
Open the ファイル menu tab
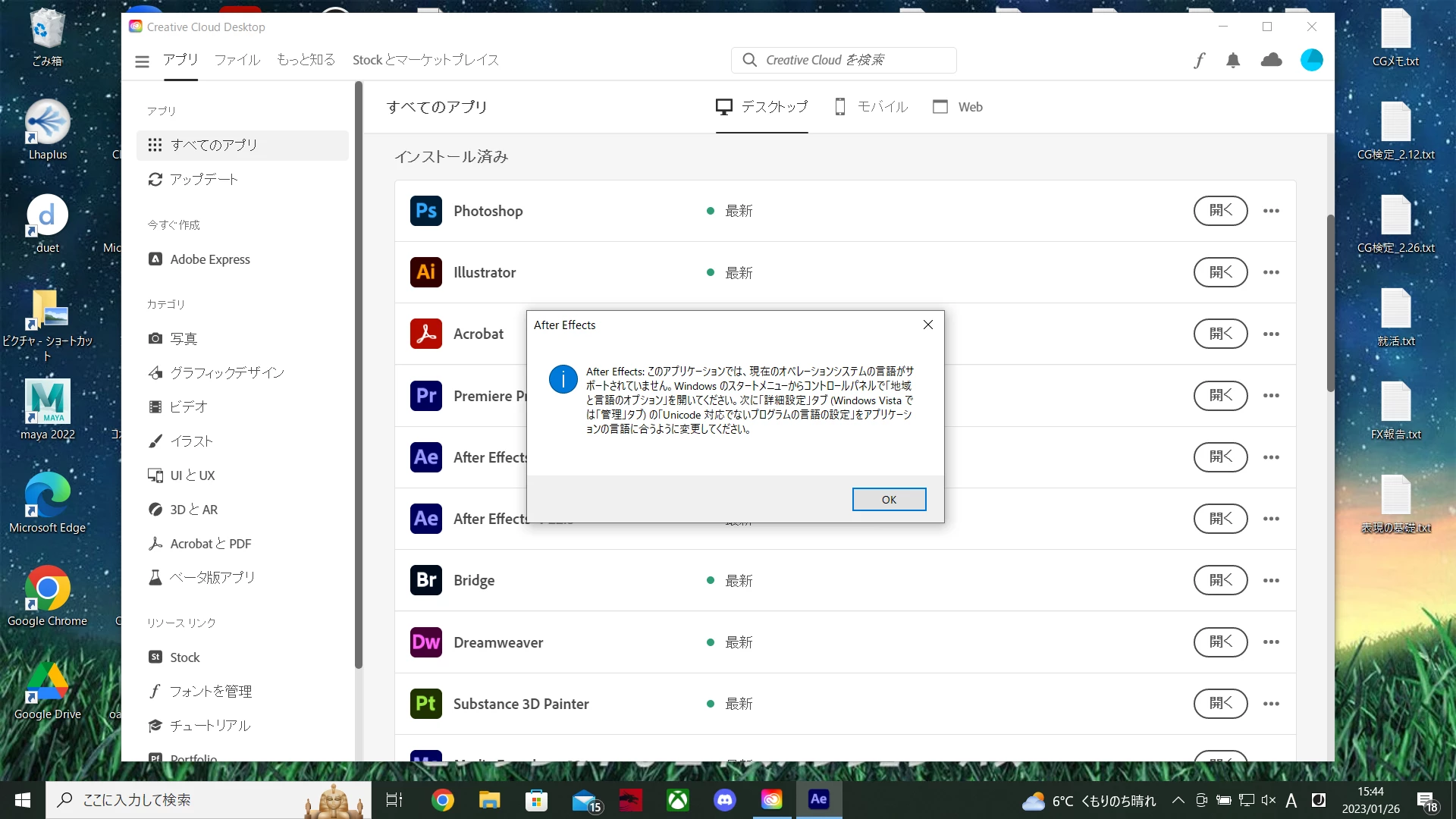237,60
